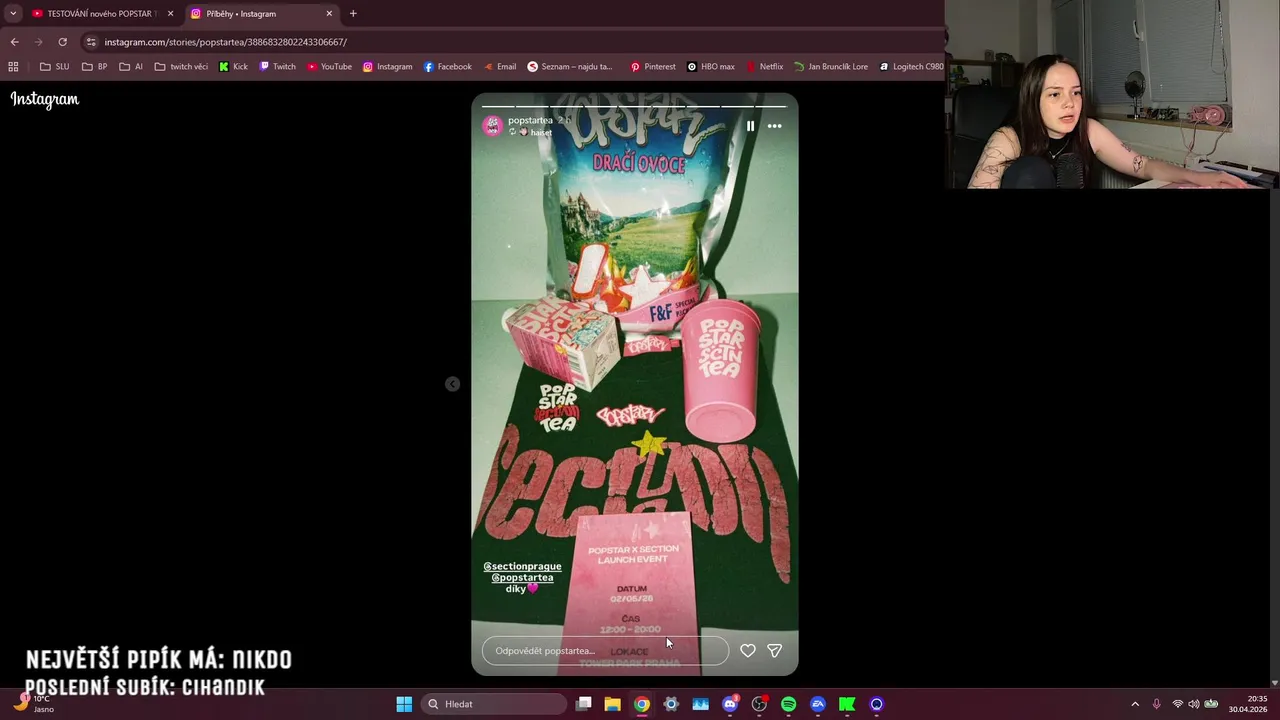The width and height of the screenshot is (1280, 720).
Task: Show hidden system tray icons
Action: point(1135,704)
